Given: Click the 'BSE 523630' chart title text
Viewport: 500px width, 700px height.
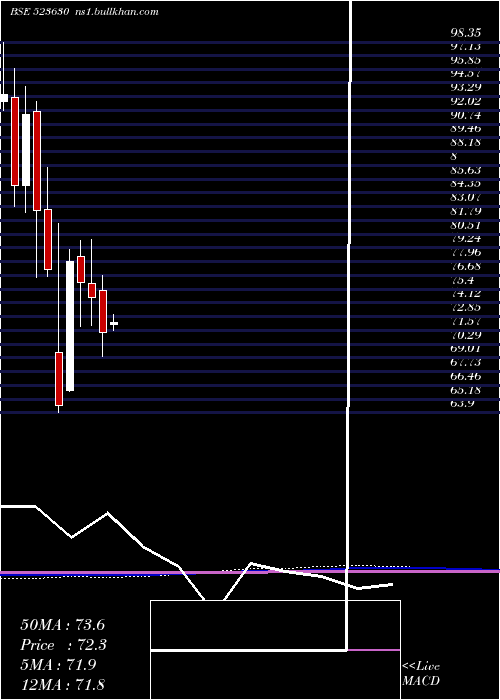Looking at the screenshot, I should tap(39, 12).
